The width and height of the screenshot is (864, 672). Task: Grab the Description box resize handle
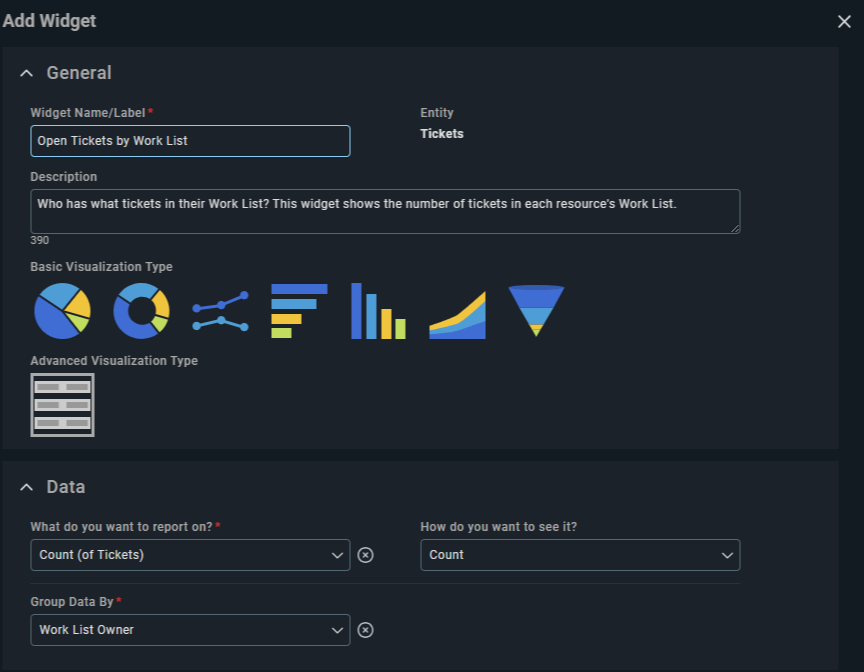(736, 229)
